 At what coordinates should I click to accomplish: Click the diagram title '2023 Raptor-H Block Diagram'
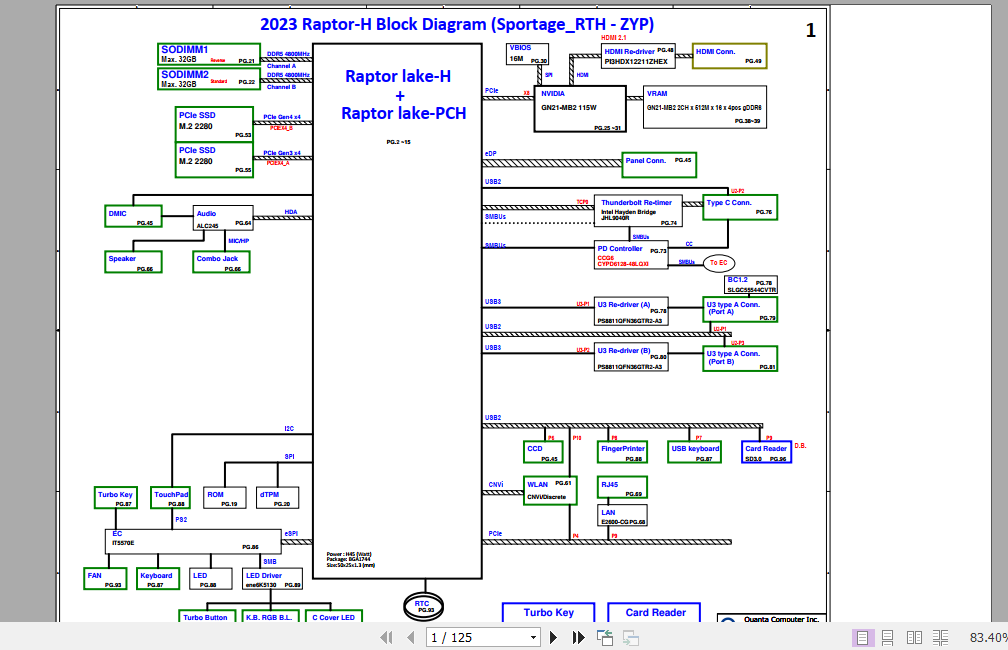tap(457, 24)
